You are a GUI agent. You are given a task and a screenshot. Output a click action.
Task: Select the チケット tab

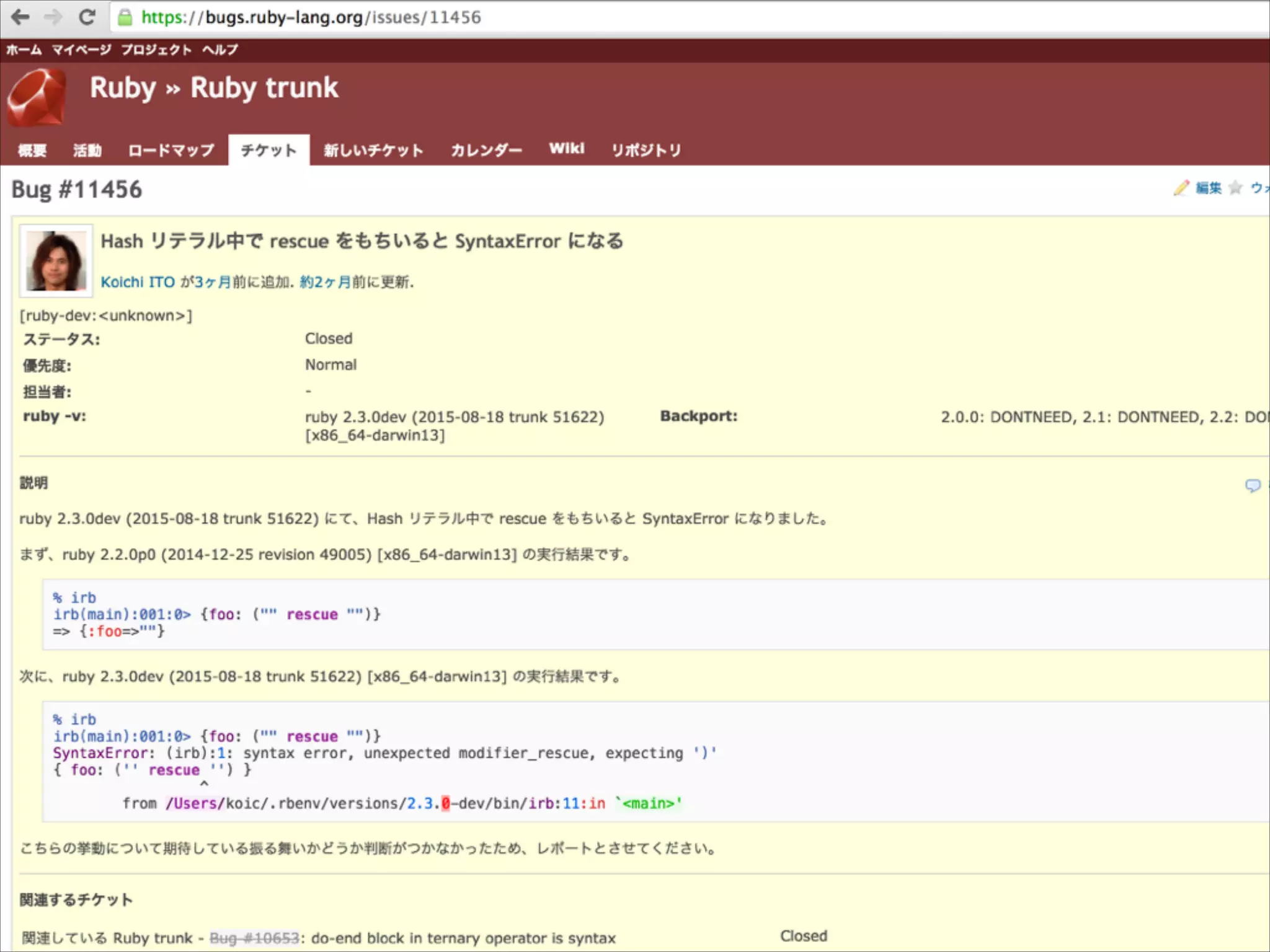point(269,150)
